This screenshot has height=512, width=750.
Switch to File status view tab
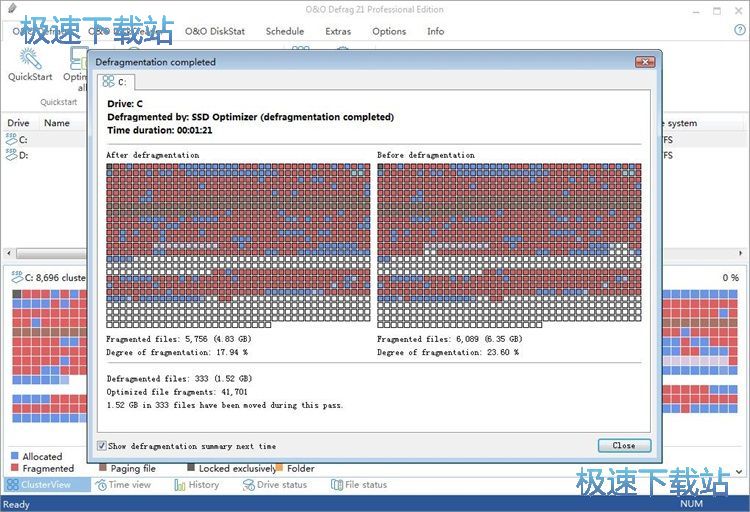click(x=359, y=485)
